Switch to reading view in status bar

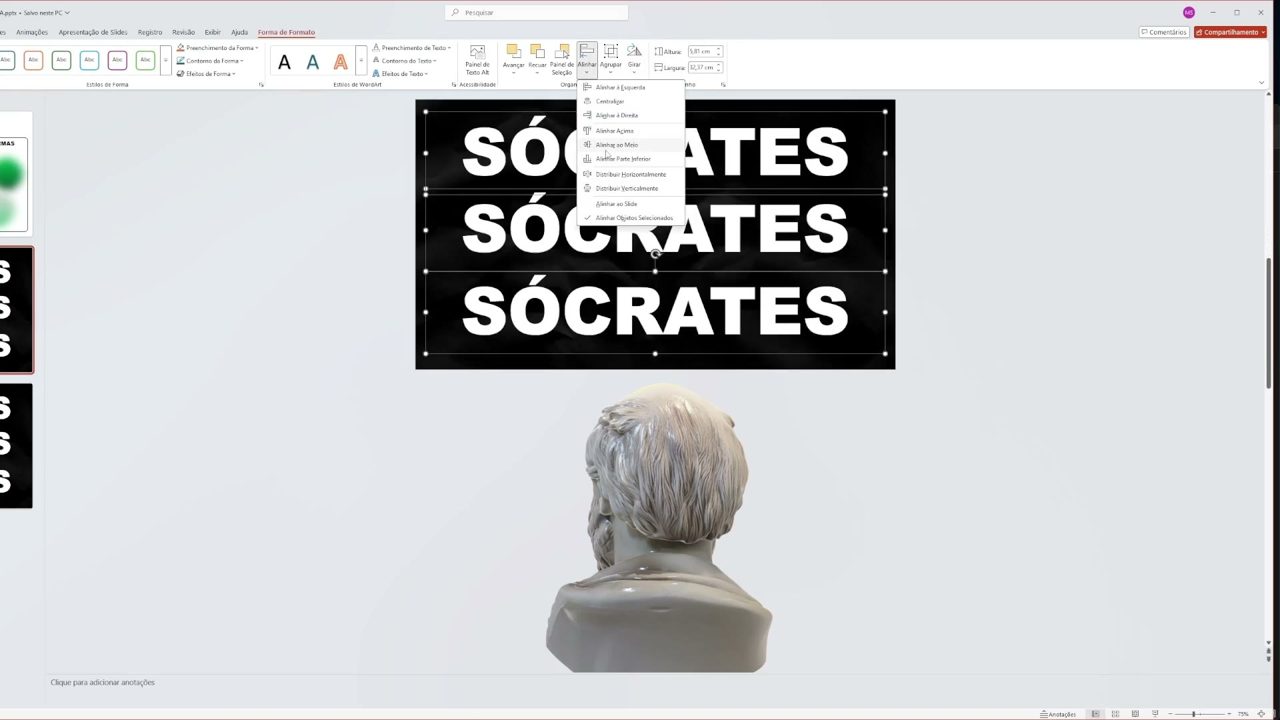(x=1135, y=714)
